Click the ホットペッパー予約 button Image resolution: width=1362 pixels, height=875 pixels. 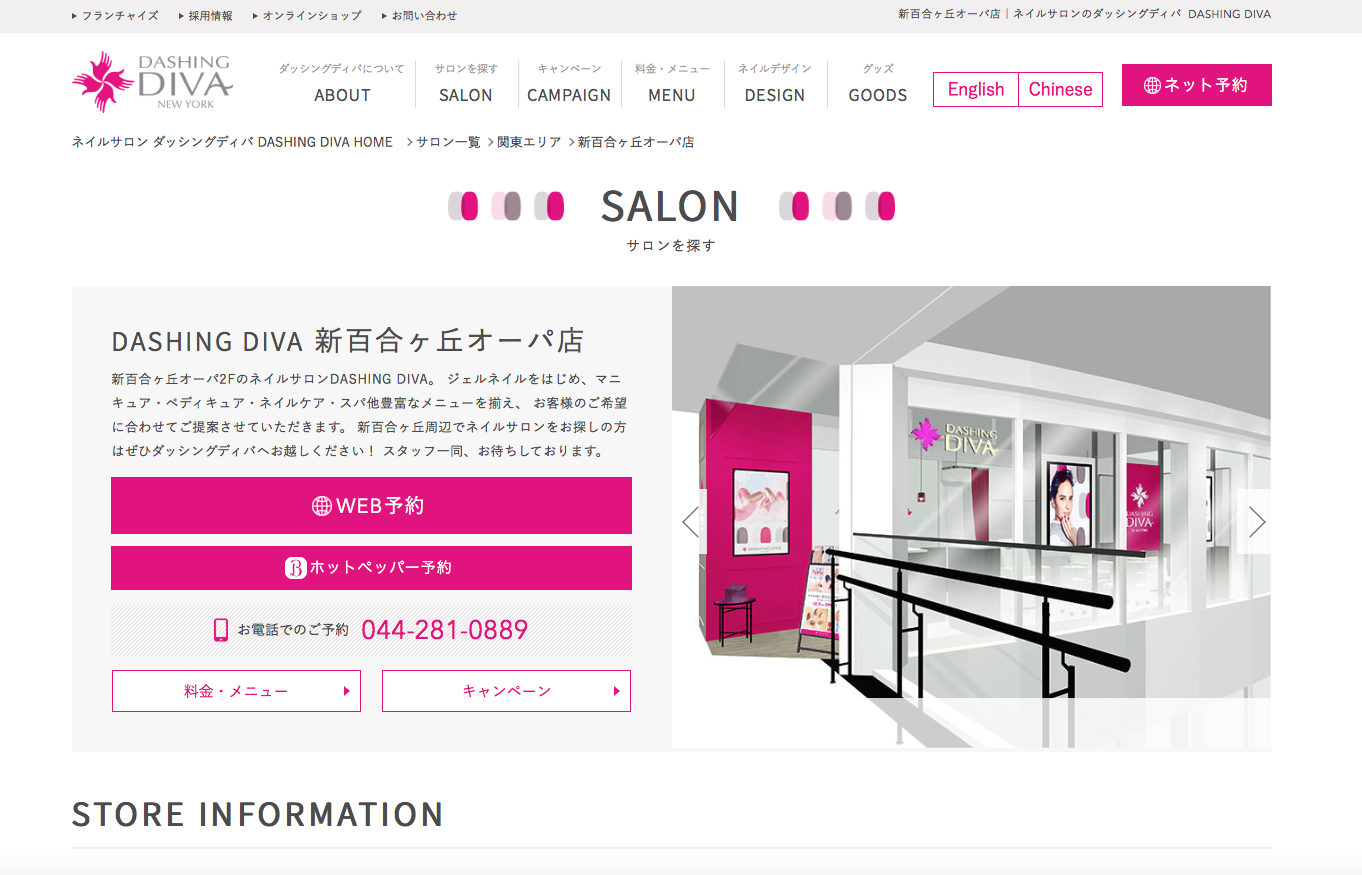pyautogui.click(x=371, y=568)
